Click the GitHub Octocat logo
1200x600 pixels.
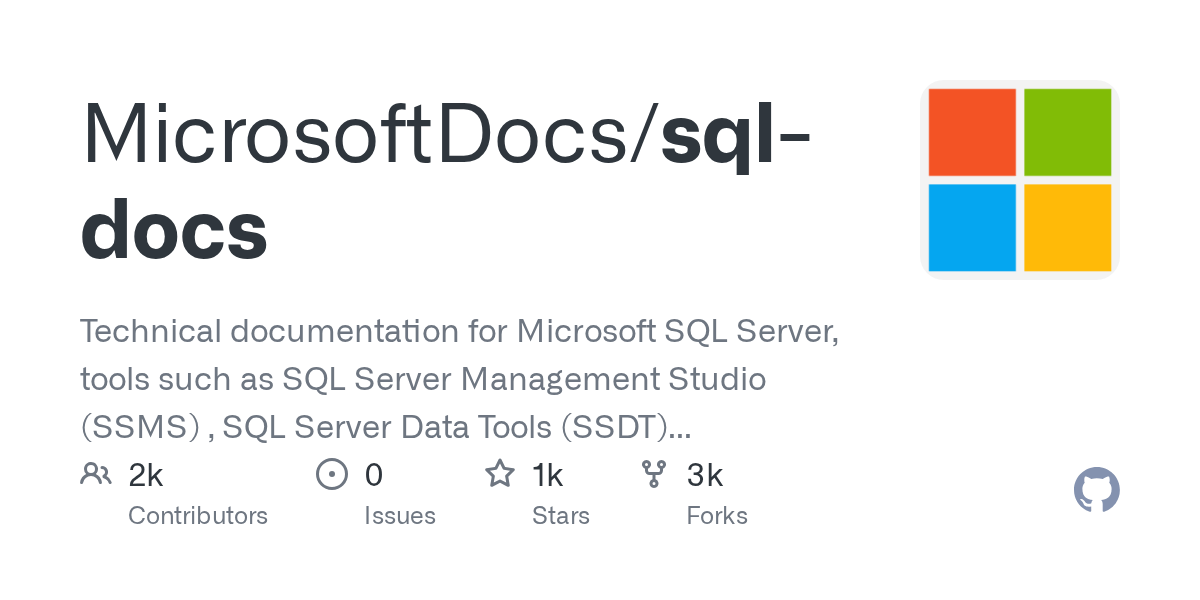click(1096, 490)
